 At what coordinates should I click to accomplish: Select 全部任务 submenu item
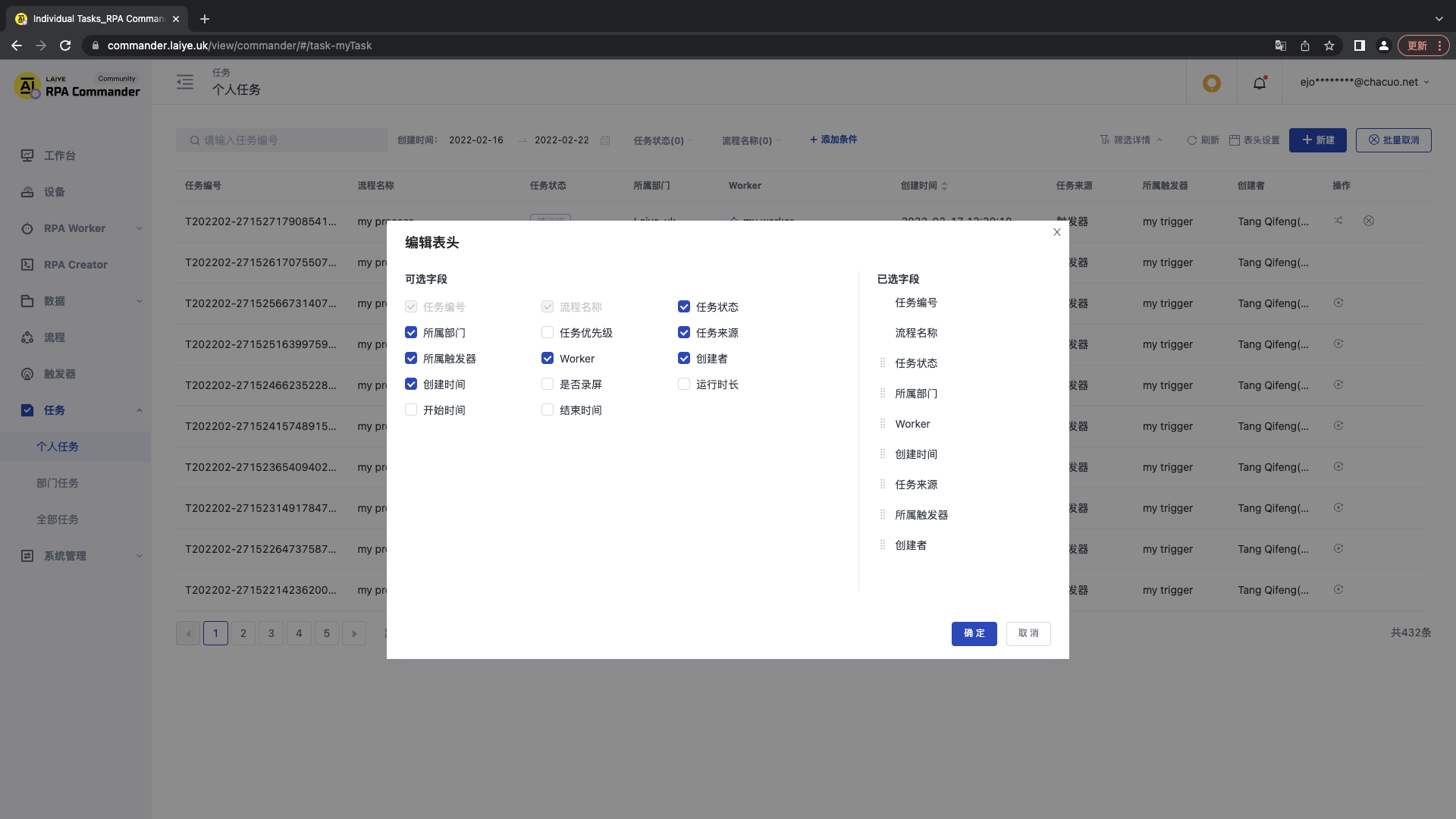[x=76, y=519]
